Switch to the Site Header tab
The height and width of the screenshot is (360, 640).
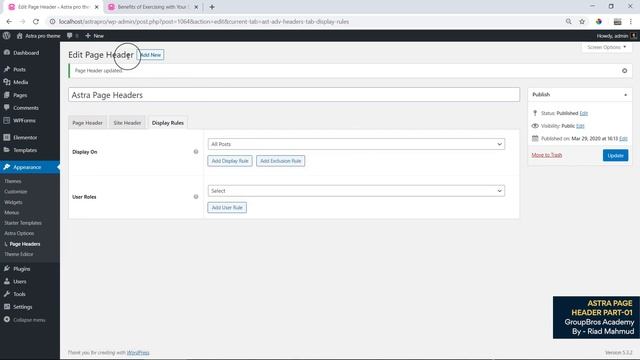127,123
